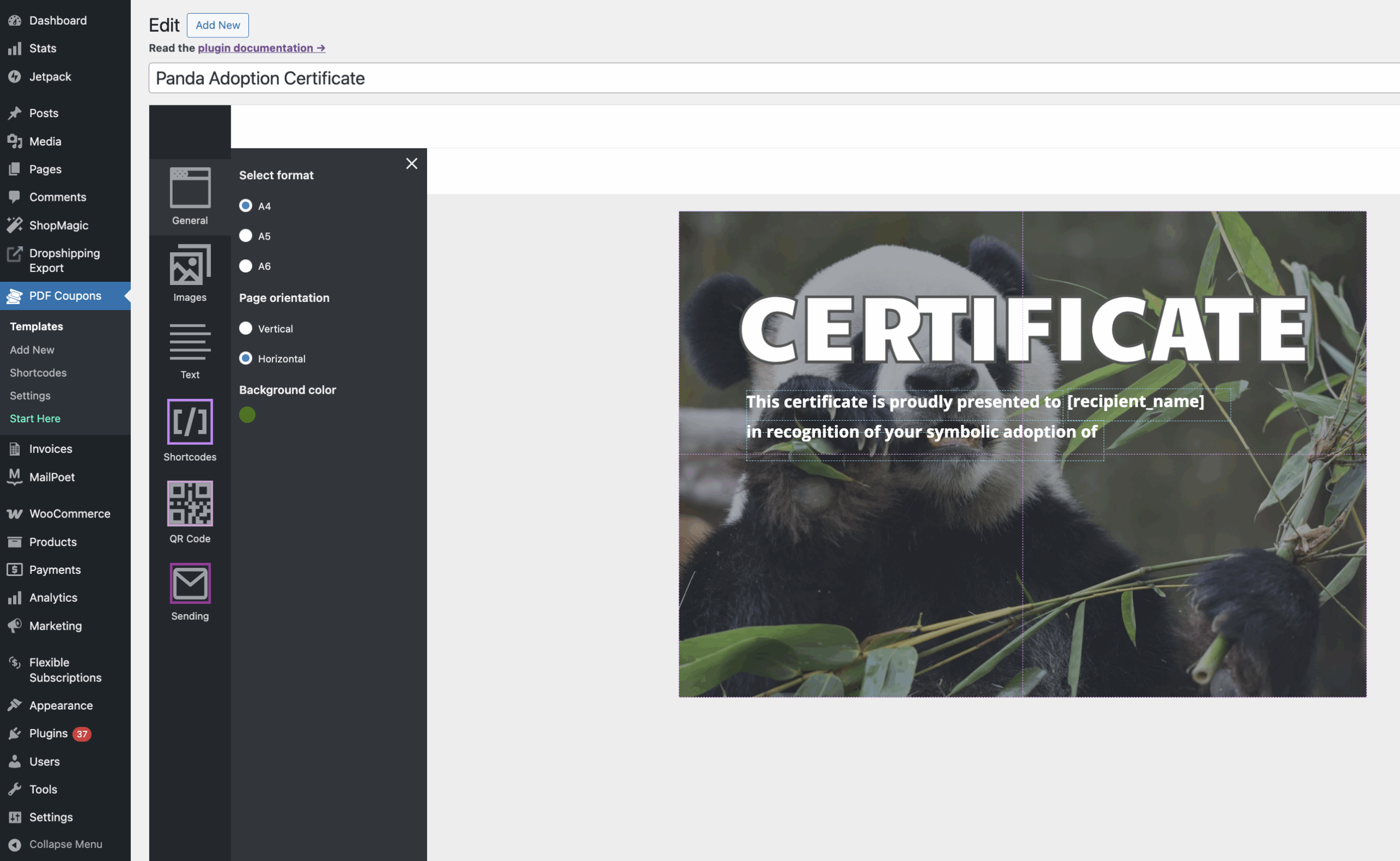Select the A6 format option
The width and height of the screenshot is (1400, 861).
pos(246,266)
